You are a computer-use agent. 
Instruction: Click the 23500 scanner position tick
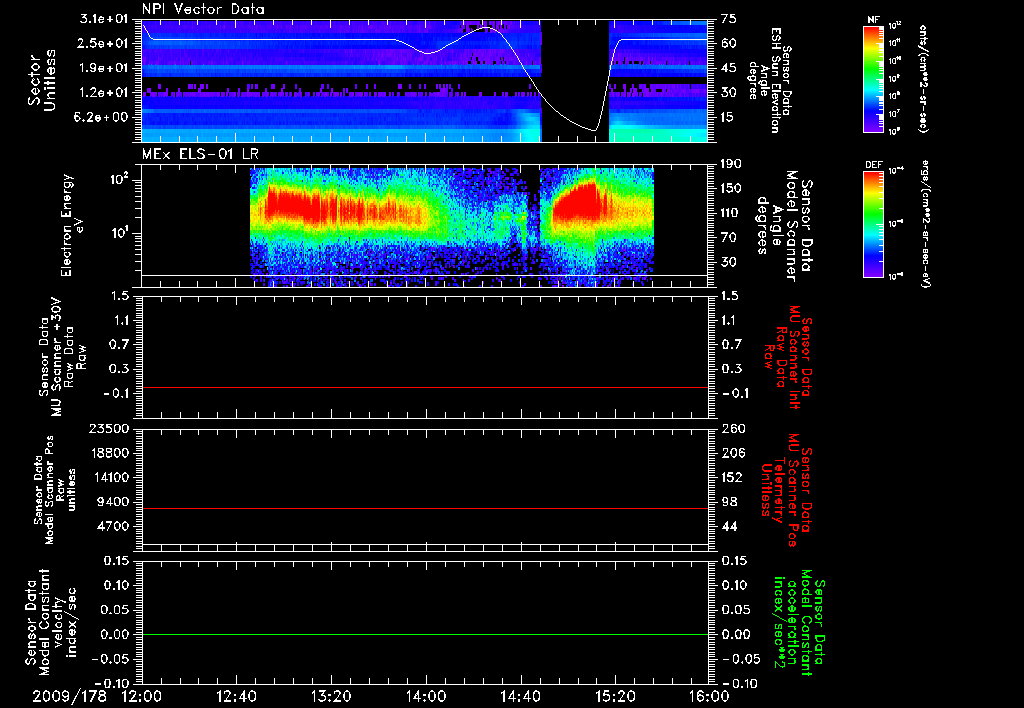coord(108,428)
